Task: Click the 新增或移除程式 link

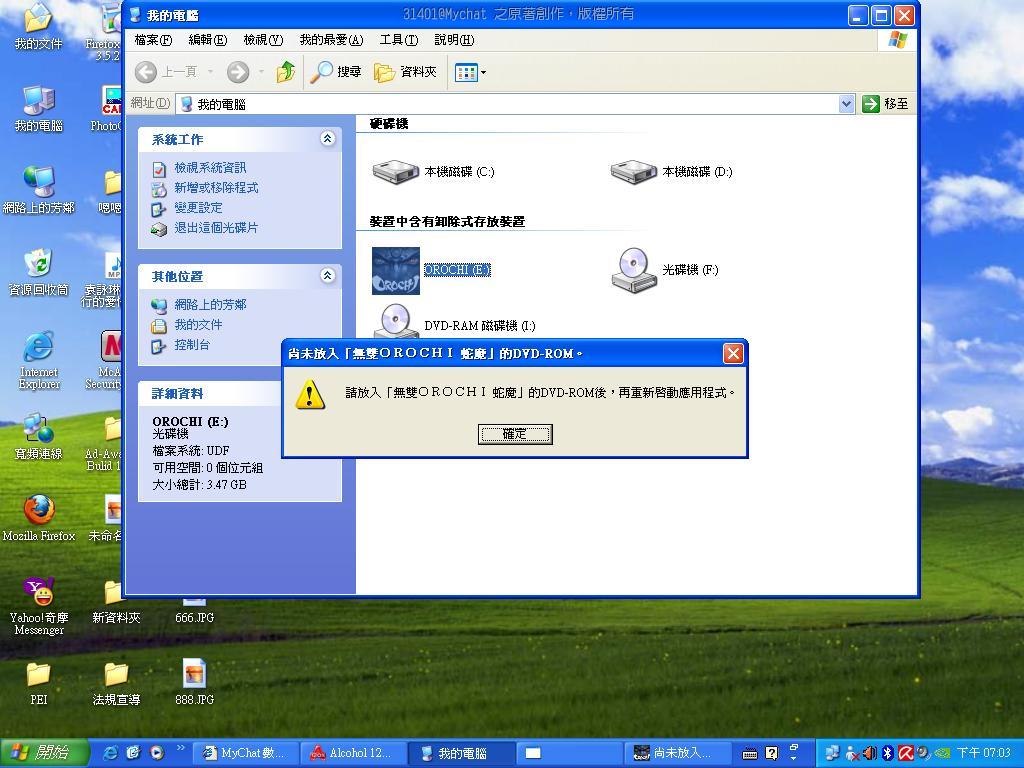Action: [216, 188]
